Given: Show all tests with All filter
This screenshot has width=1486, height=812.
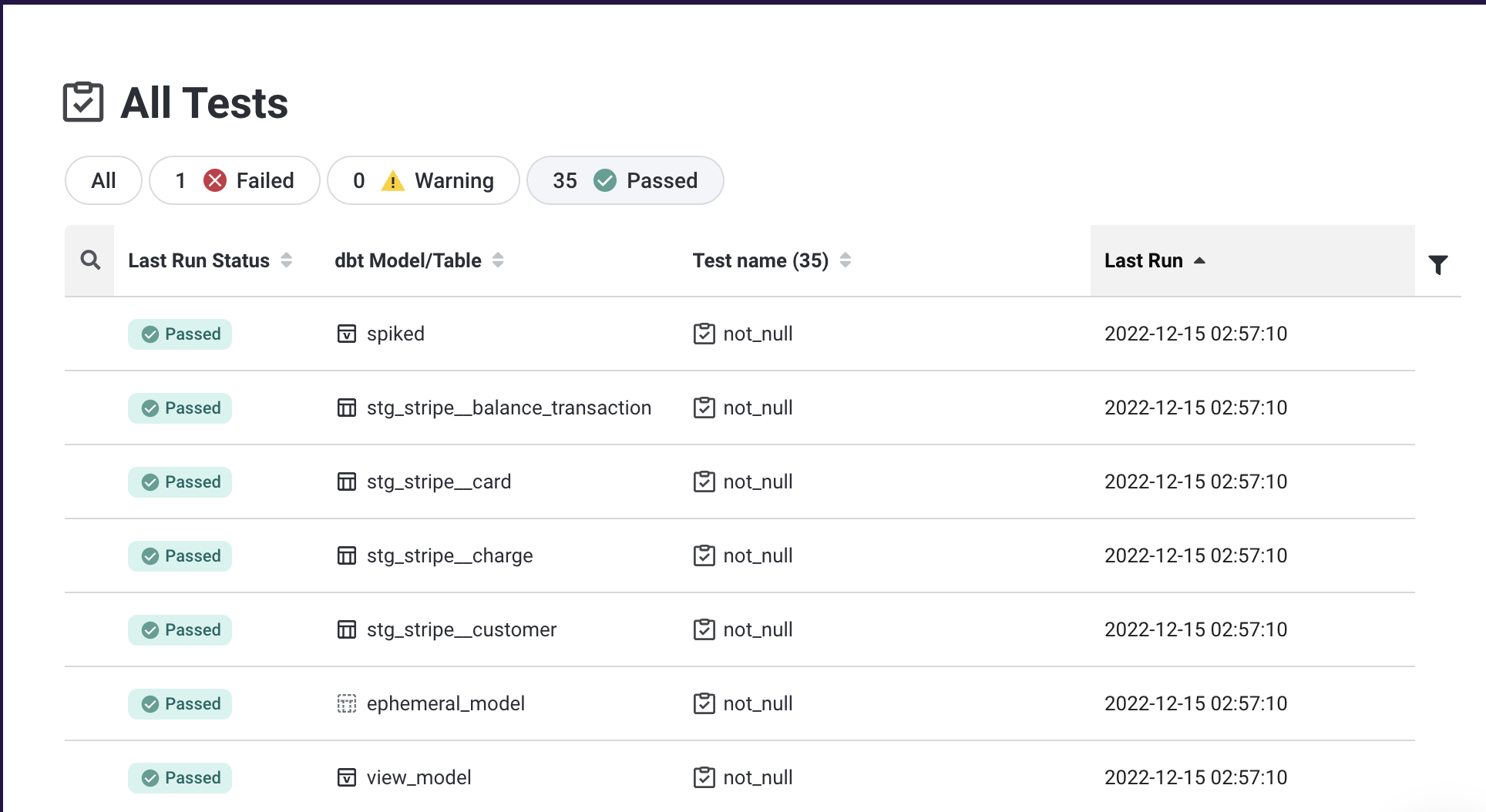Looking at the screenshot, I should pos(103,181).
